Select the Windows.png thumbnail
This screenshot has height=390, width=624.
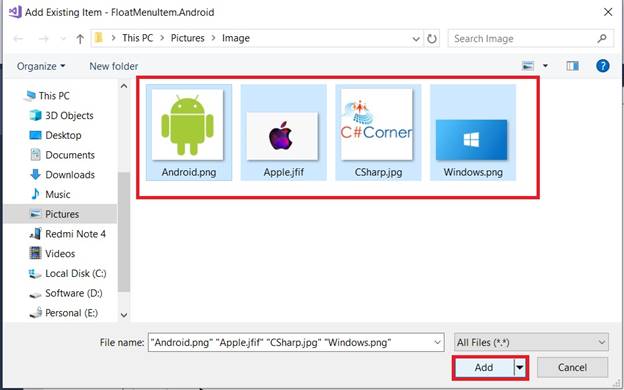tap(472, 140)
